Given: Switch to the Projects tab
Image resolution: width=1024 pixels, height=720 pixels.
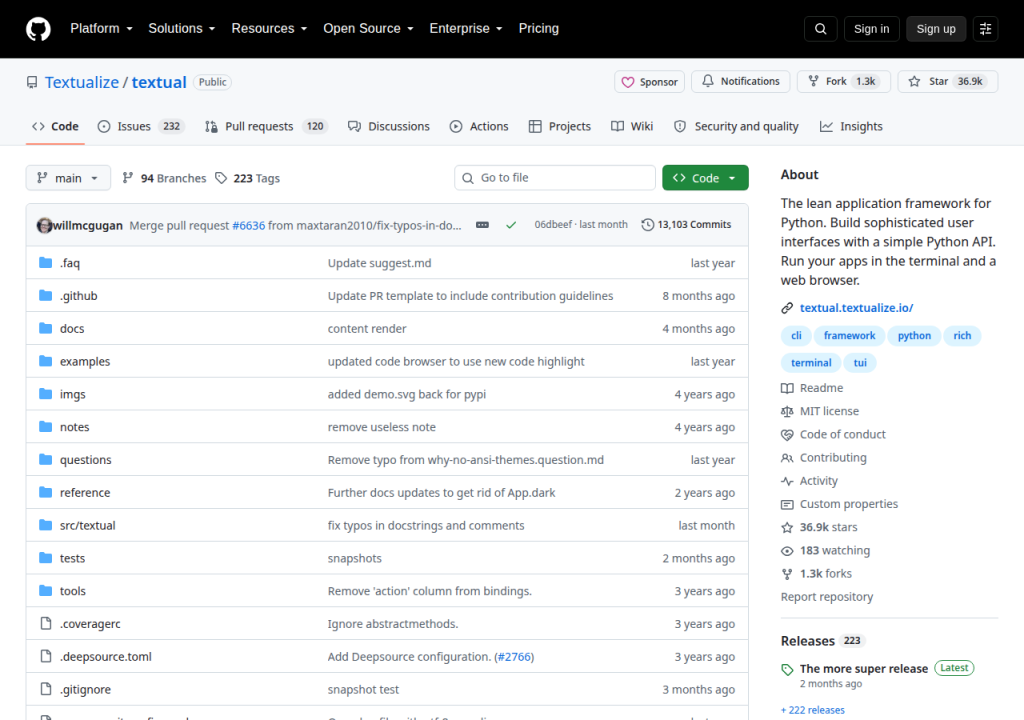Looking at the screenshot, I should [560, 126].
